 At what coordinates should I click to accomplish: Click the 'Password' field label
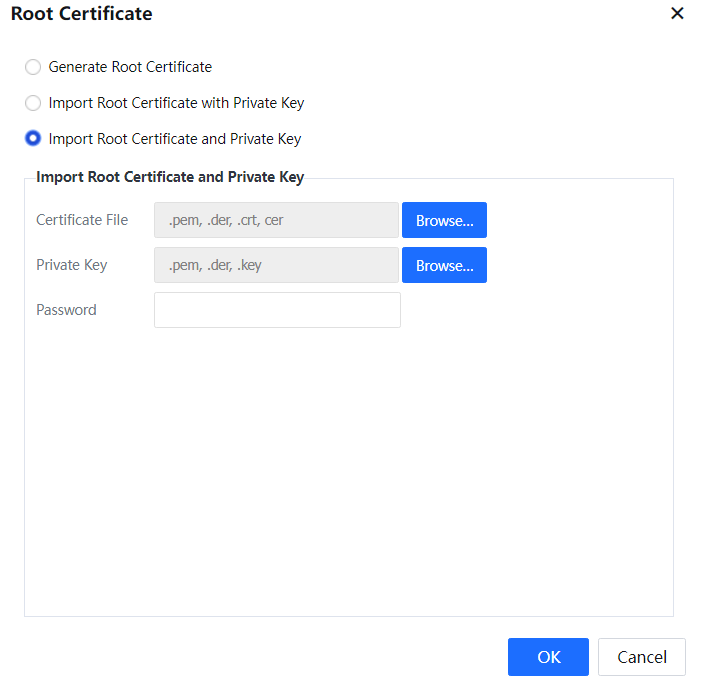66,310
